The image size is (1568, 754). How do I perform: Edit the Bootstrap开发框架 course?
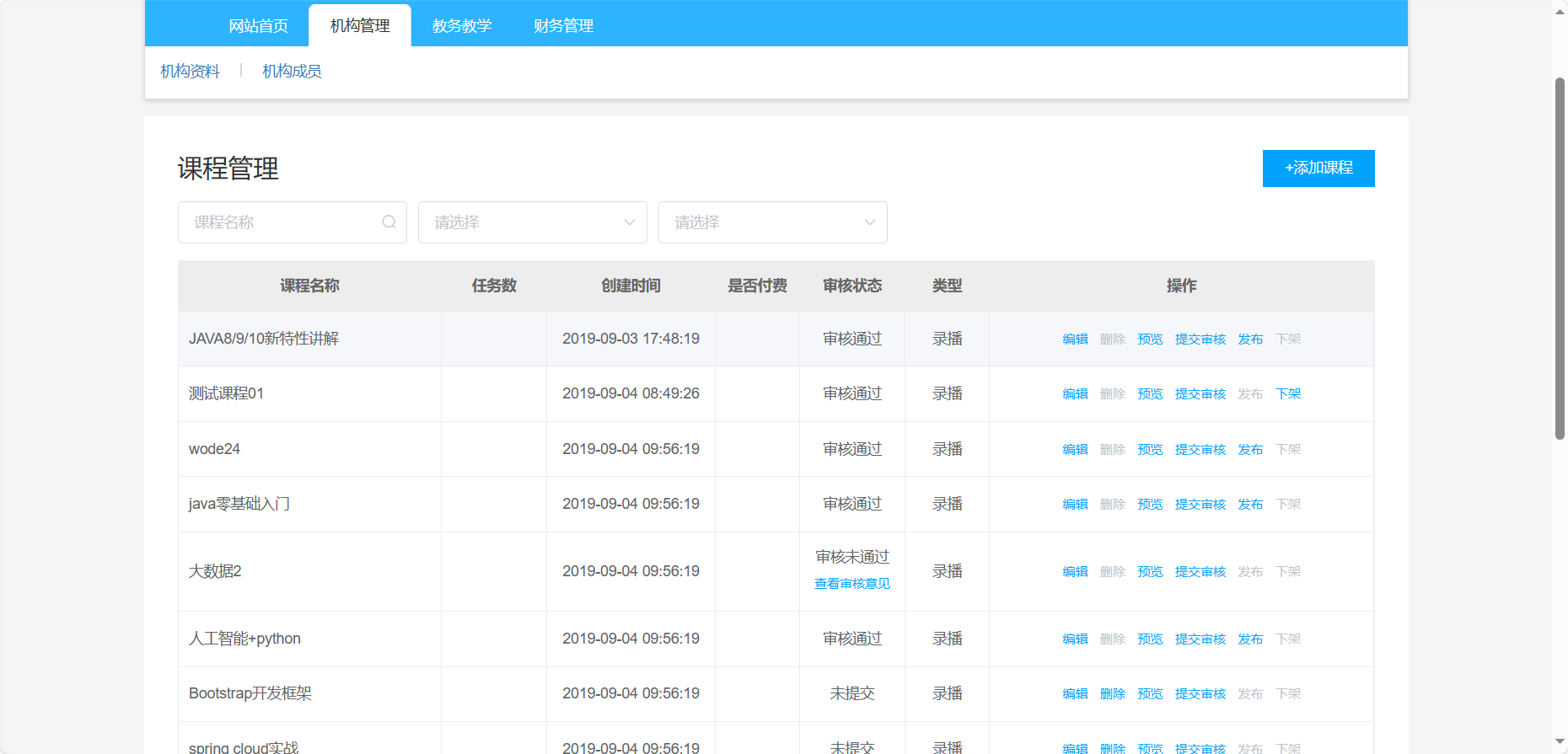click(x=1075, y=693)
